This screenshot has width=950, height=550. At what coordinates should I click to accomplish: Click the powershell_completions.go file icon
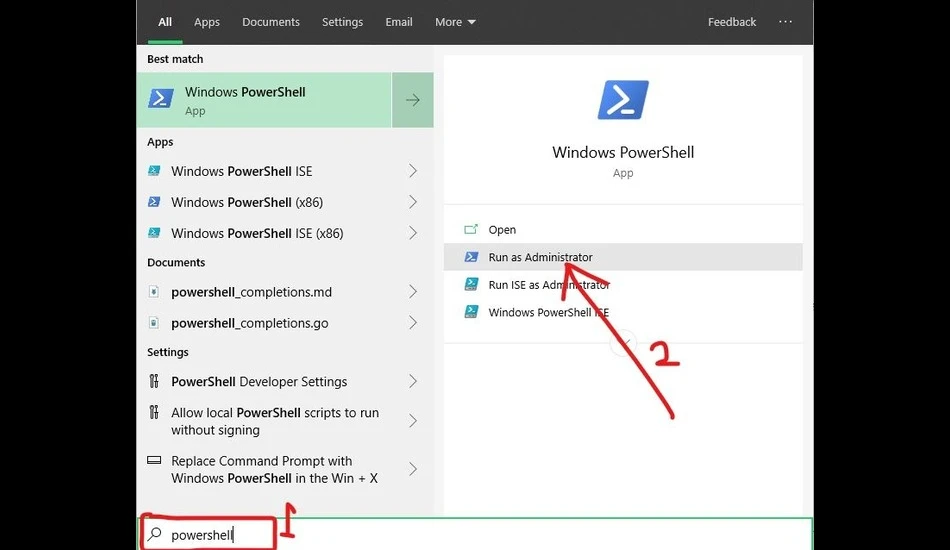click(x=154, y=323)
